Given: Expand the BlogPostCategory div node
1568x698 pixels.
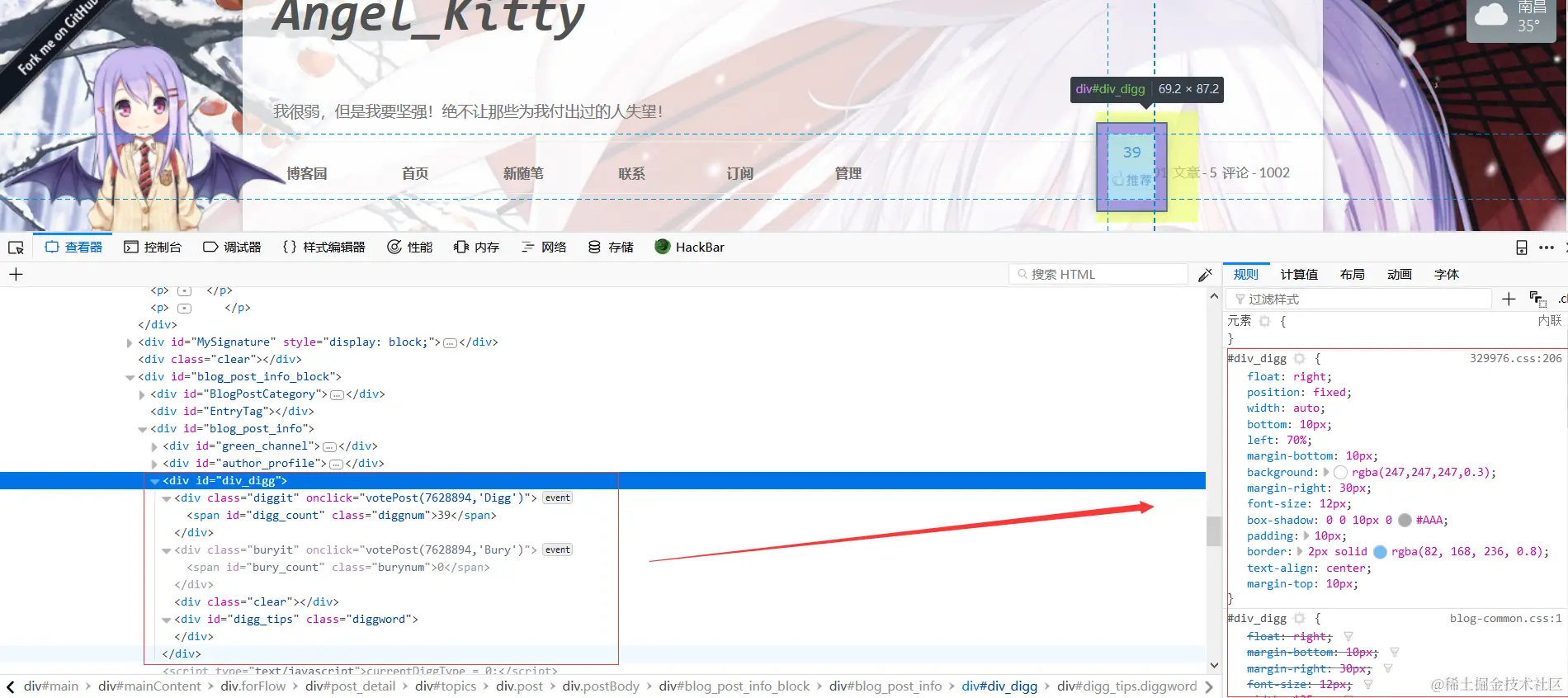Looking at the screenshot, I should pos(142,394).
